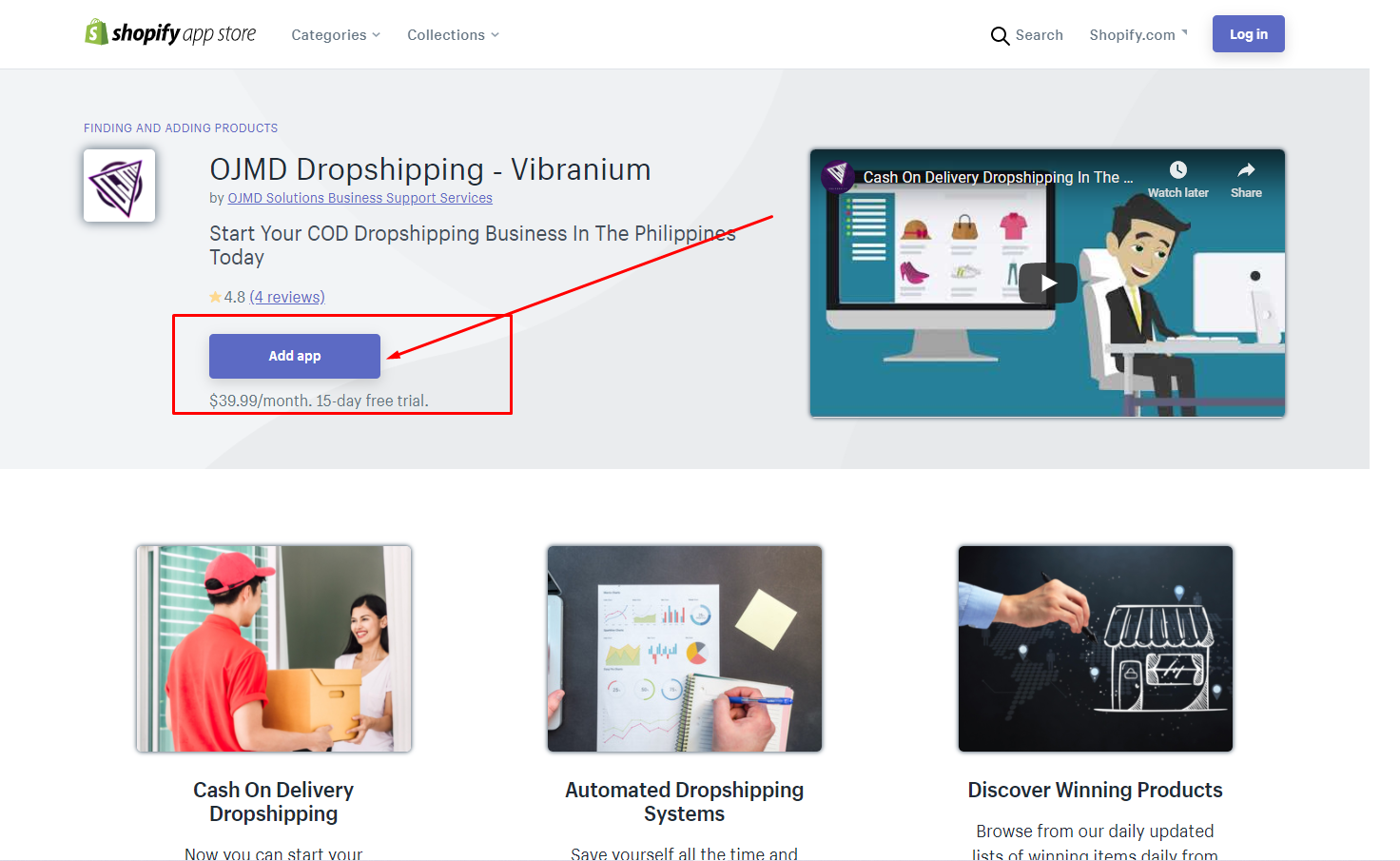Expand the Collections dropdown menu
The width and height of the screenshot is (1400, 861).
(453, 35)
